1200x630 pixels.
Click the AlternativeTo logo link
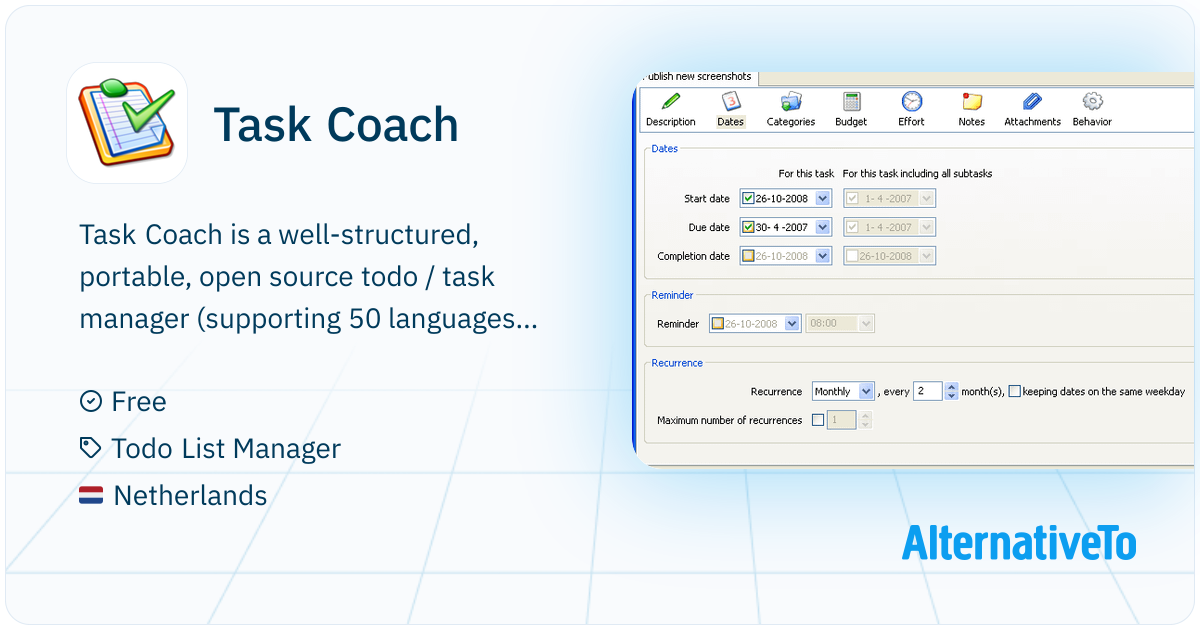1019,543
